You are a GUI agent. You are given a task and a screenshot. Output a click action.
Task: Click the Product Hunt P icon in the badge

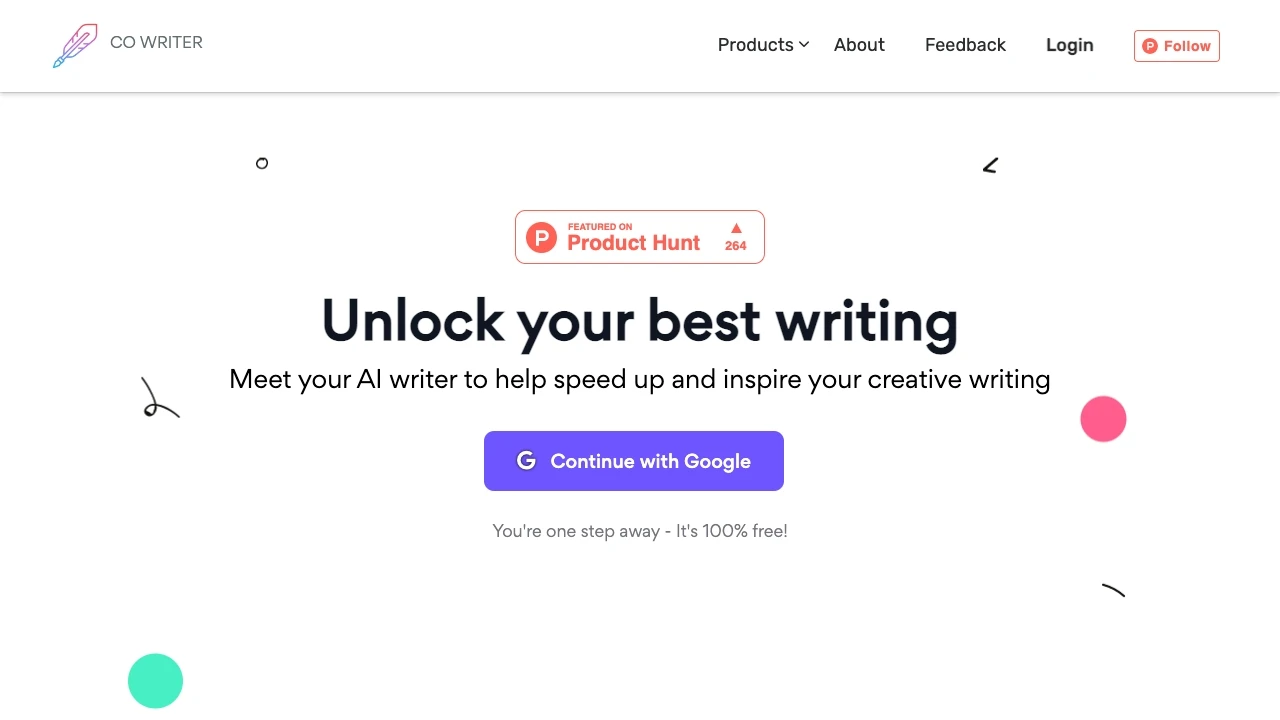541,237
